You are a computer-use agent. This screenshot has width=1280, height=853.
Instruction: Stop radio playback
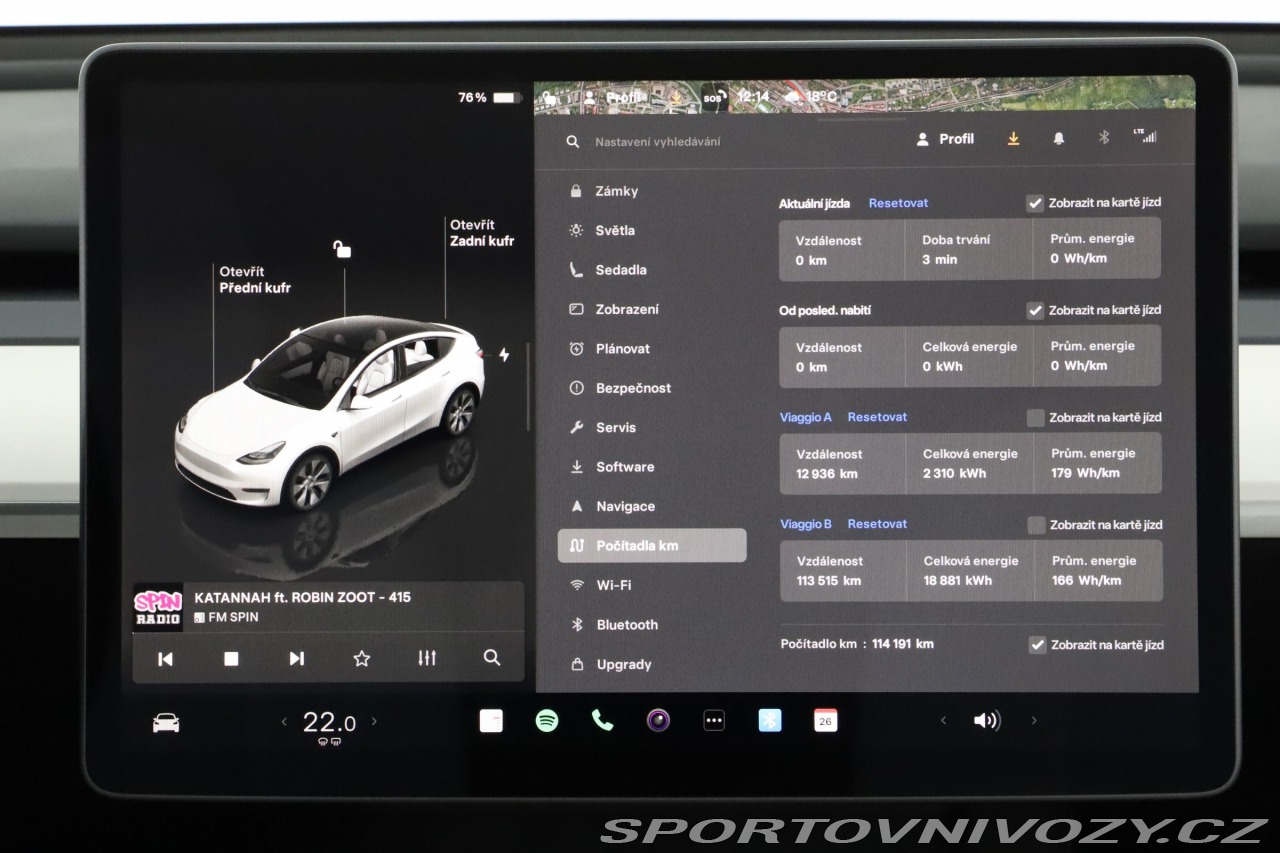[231, 658]
